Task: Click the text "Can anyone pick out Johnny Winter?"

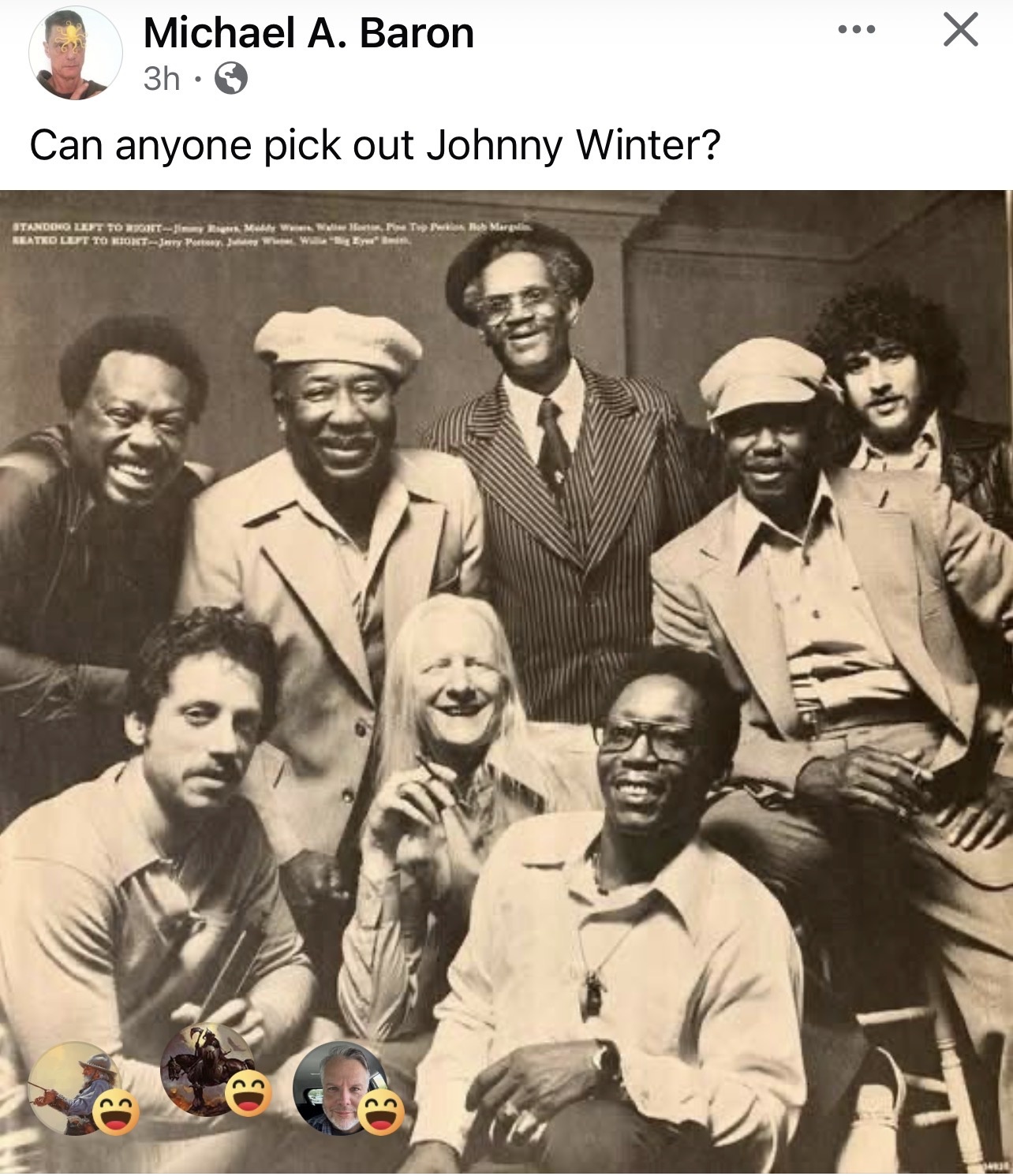Action: pyautogui.click(x=375, y=145)
